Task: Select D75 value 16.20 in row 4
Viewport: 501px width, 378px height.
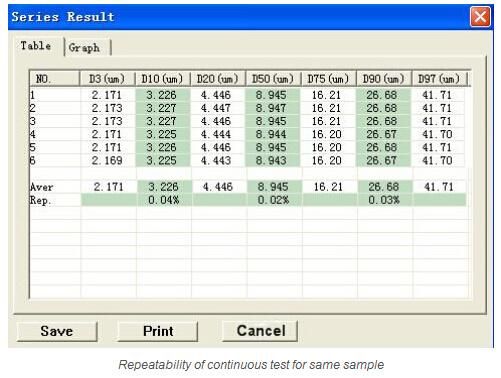Action: [x=326, y=134]
